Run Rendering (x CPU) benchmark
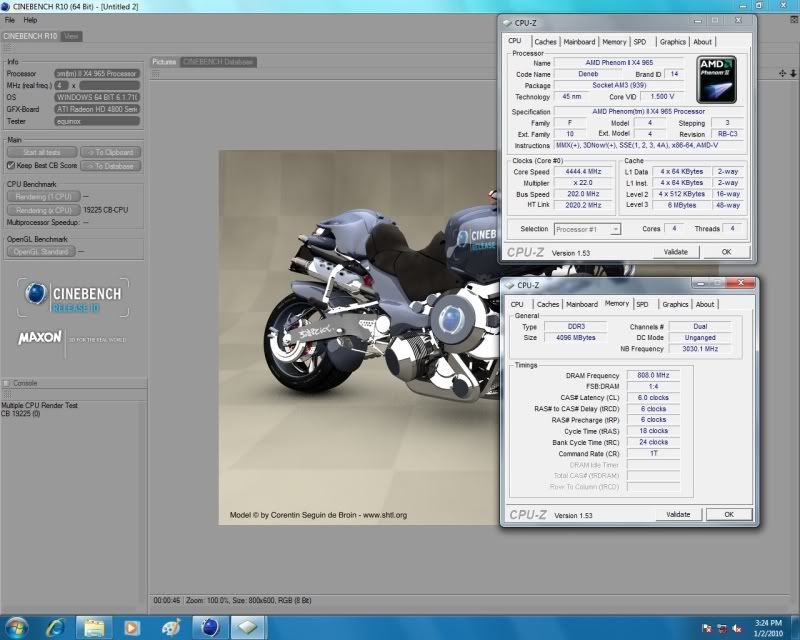Viewport: 800px width, 640px height. point(43,210)
